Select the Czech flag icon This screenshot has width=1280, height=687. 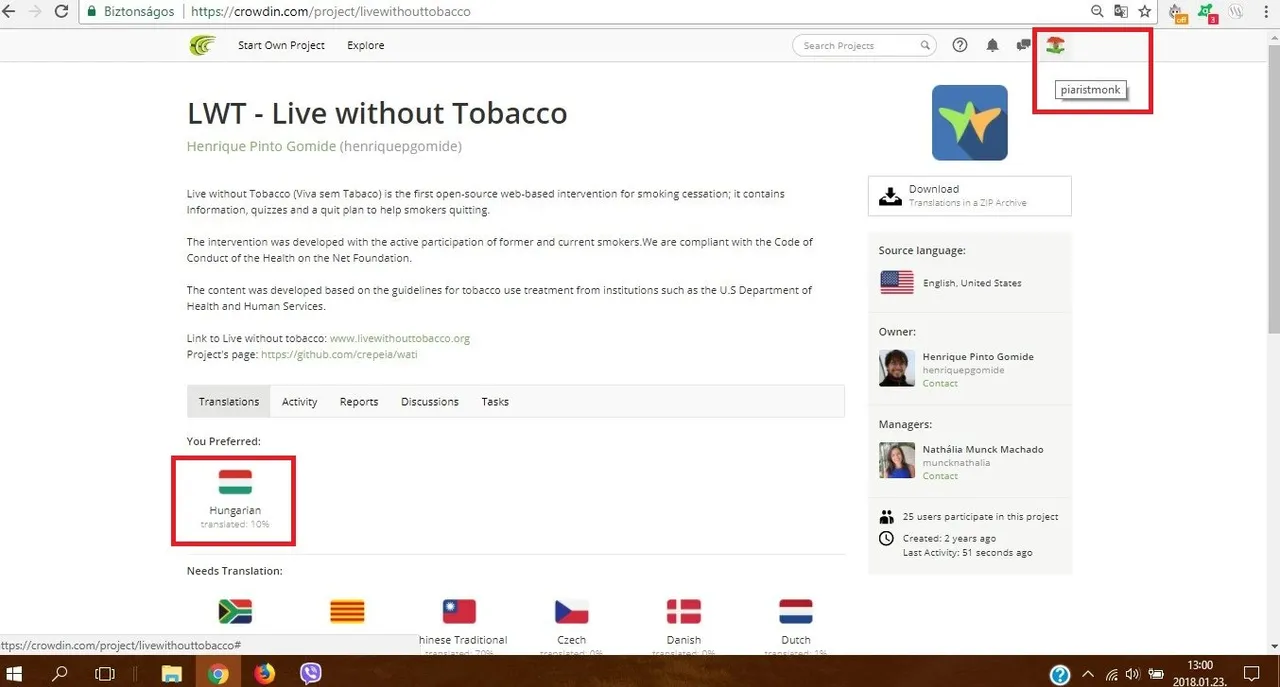[572, 612]
